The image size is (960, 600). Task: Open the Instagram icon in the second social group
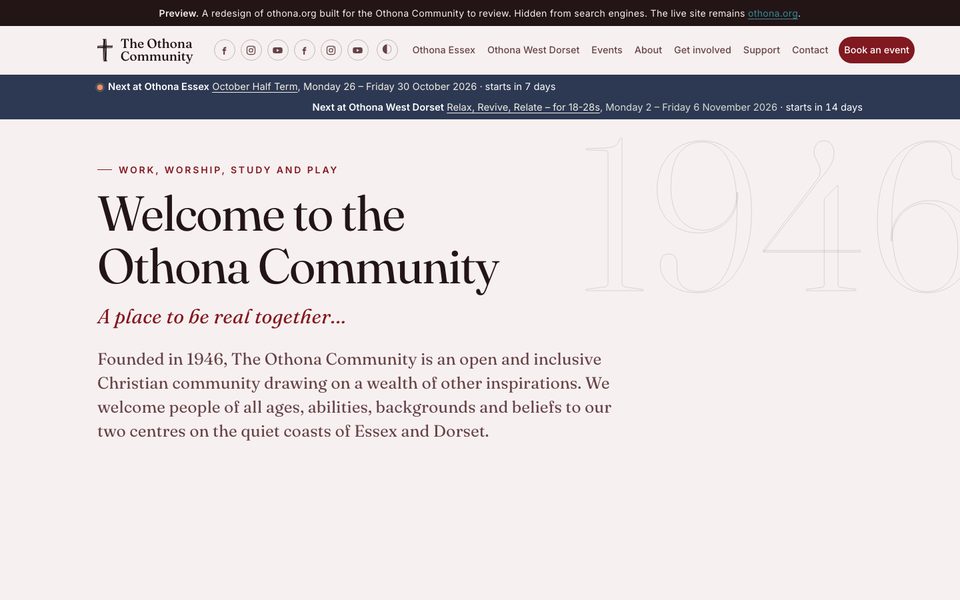pyautogui.click(x=331, y=50)
